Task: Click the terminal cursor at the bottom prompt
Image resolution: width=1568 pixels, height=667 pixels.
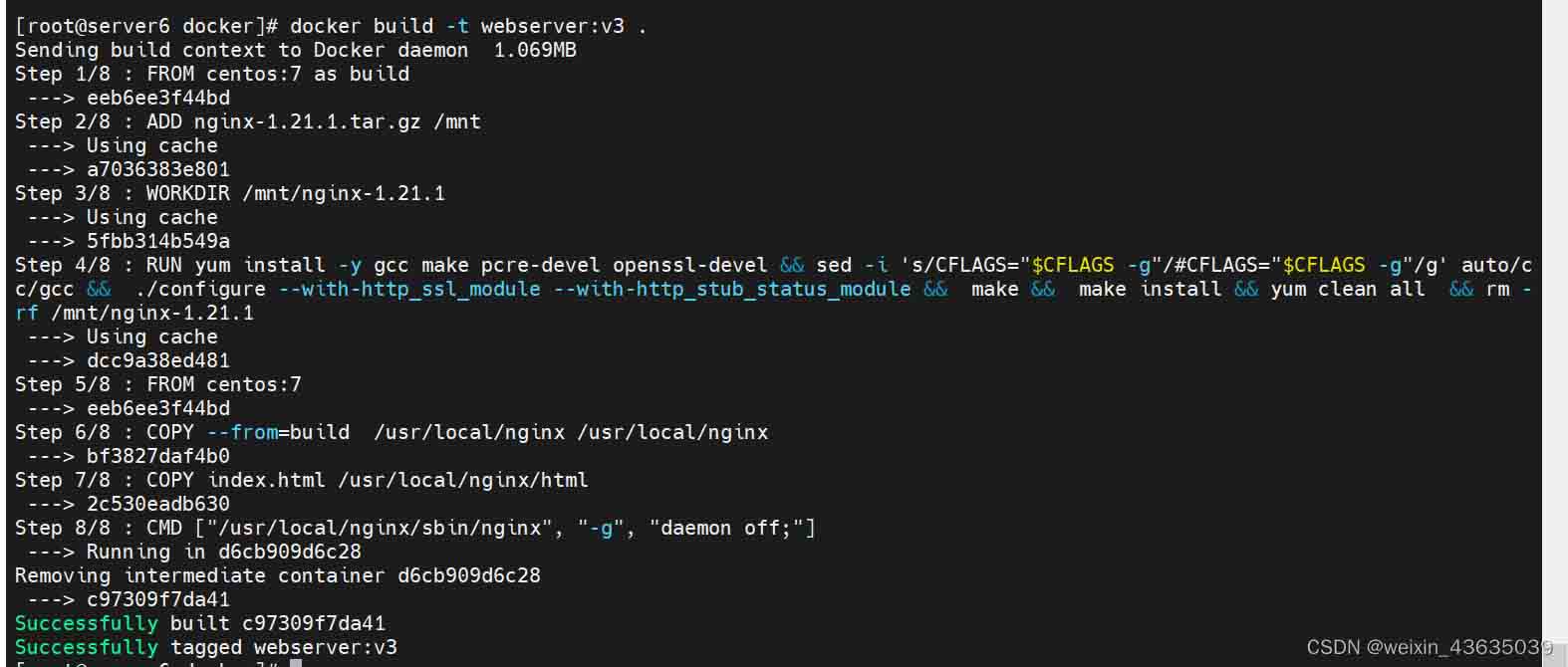Action: (x=296, y=662)
